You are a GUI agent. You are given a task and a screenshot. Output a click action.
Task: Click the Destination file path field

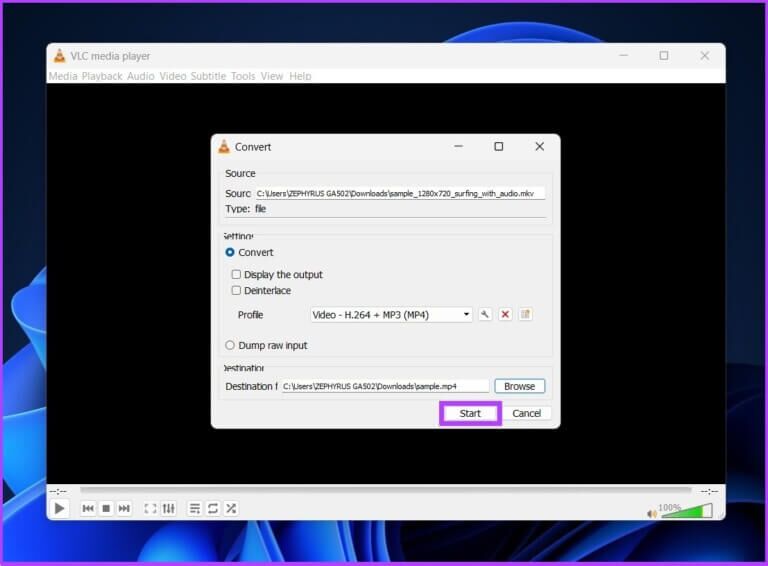(x=385, y=386)
